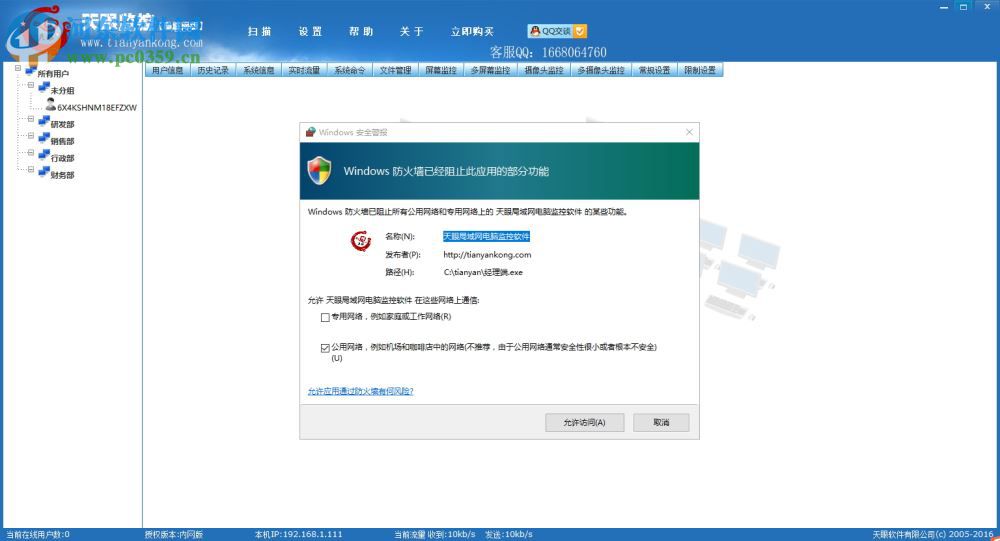Switch to the 文件管理 tab

point(395,70)
